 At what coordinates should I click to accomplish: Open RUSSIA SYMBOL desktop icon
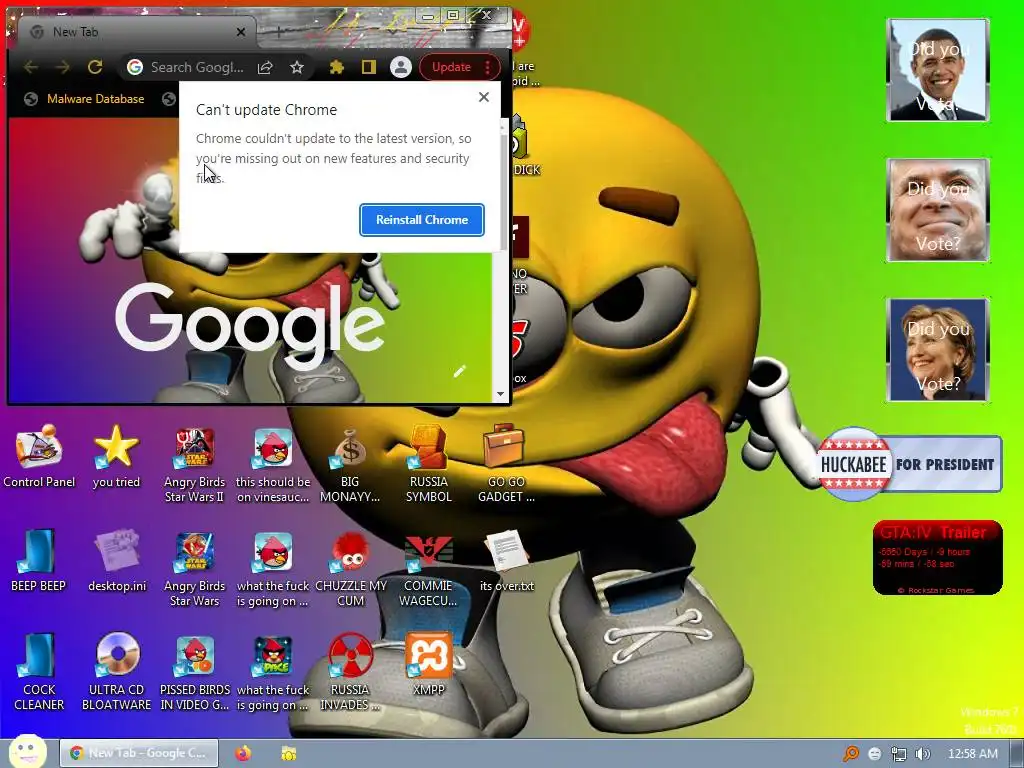[x=428, y=465]
